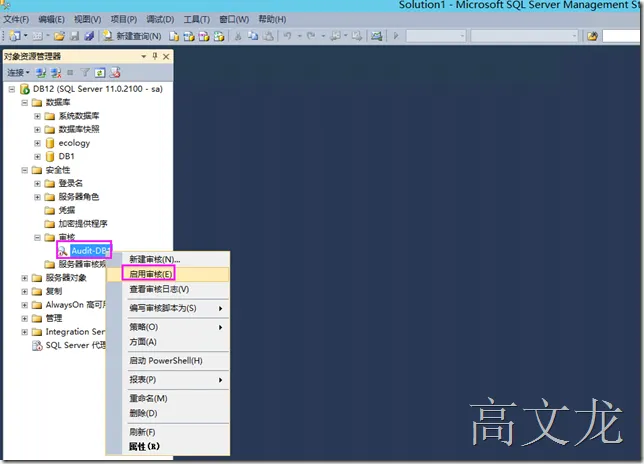Screen dimensions: 644x464
Task: Click the New Project toolbar icon
Action: [x=15, y=36]
